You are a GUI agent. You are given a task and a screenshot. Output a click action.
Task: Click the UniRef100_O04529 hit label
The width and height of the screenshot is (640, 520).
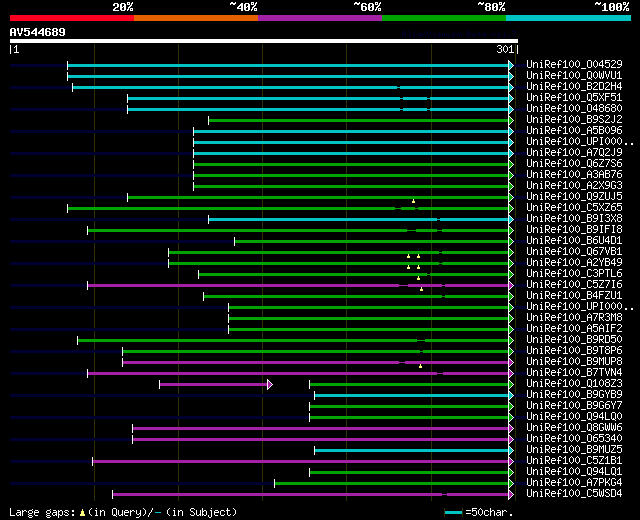click(574, 64)
